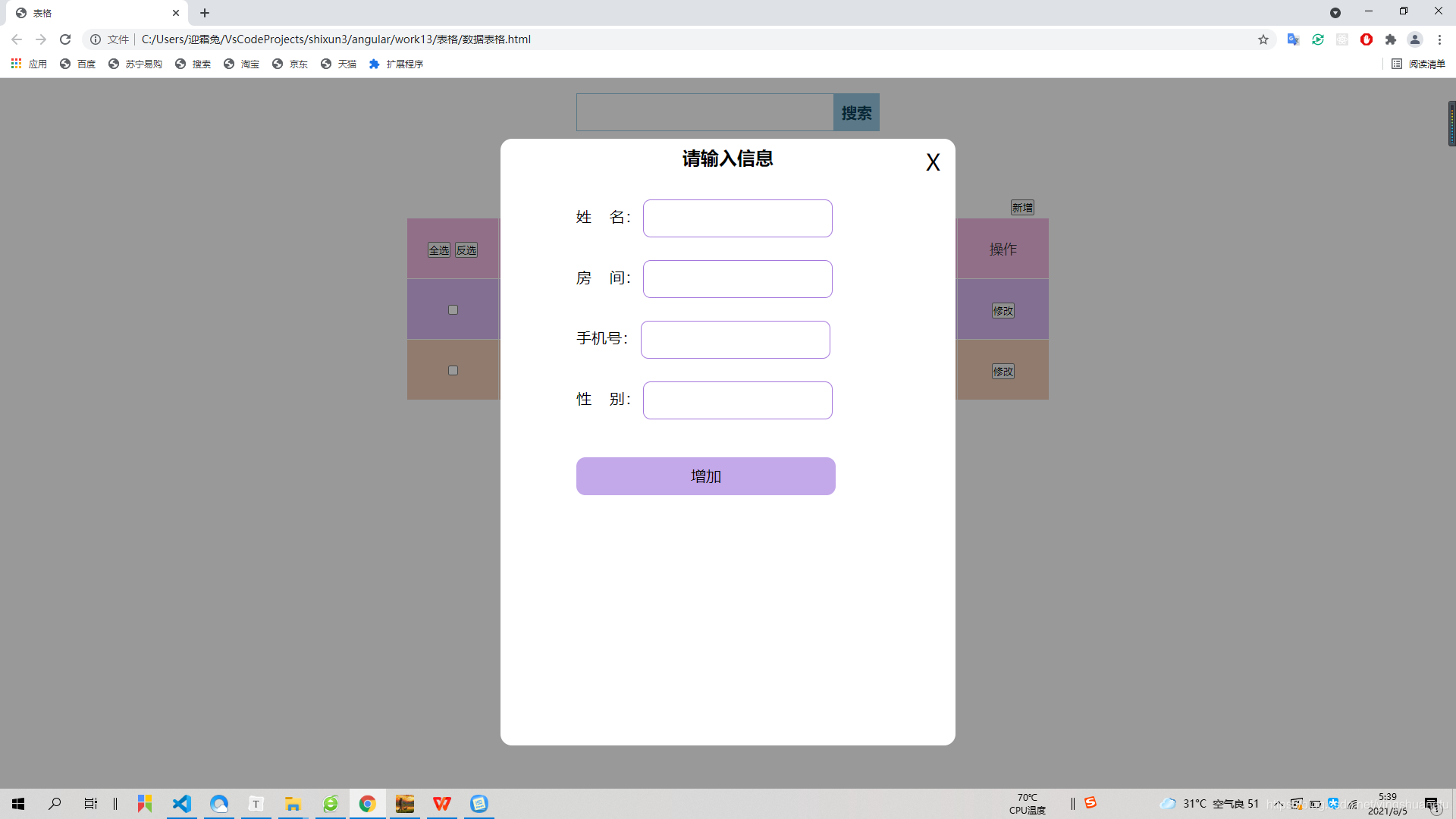Viewport: 1456px width, 819px height.
Task: Click the 增加 button to add entry
Action: (705, 476)
